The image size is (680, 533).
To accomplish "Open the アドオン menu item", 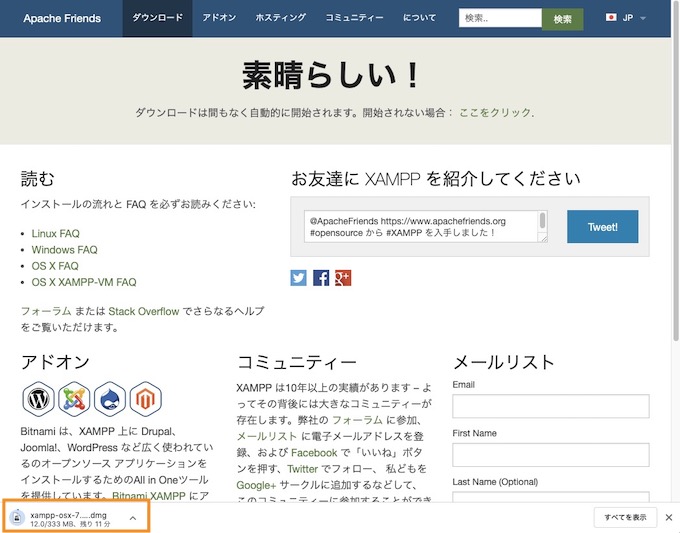I will coord(219,18).
